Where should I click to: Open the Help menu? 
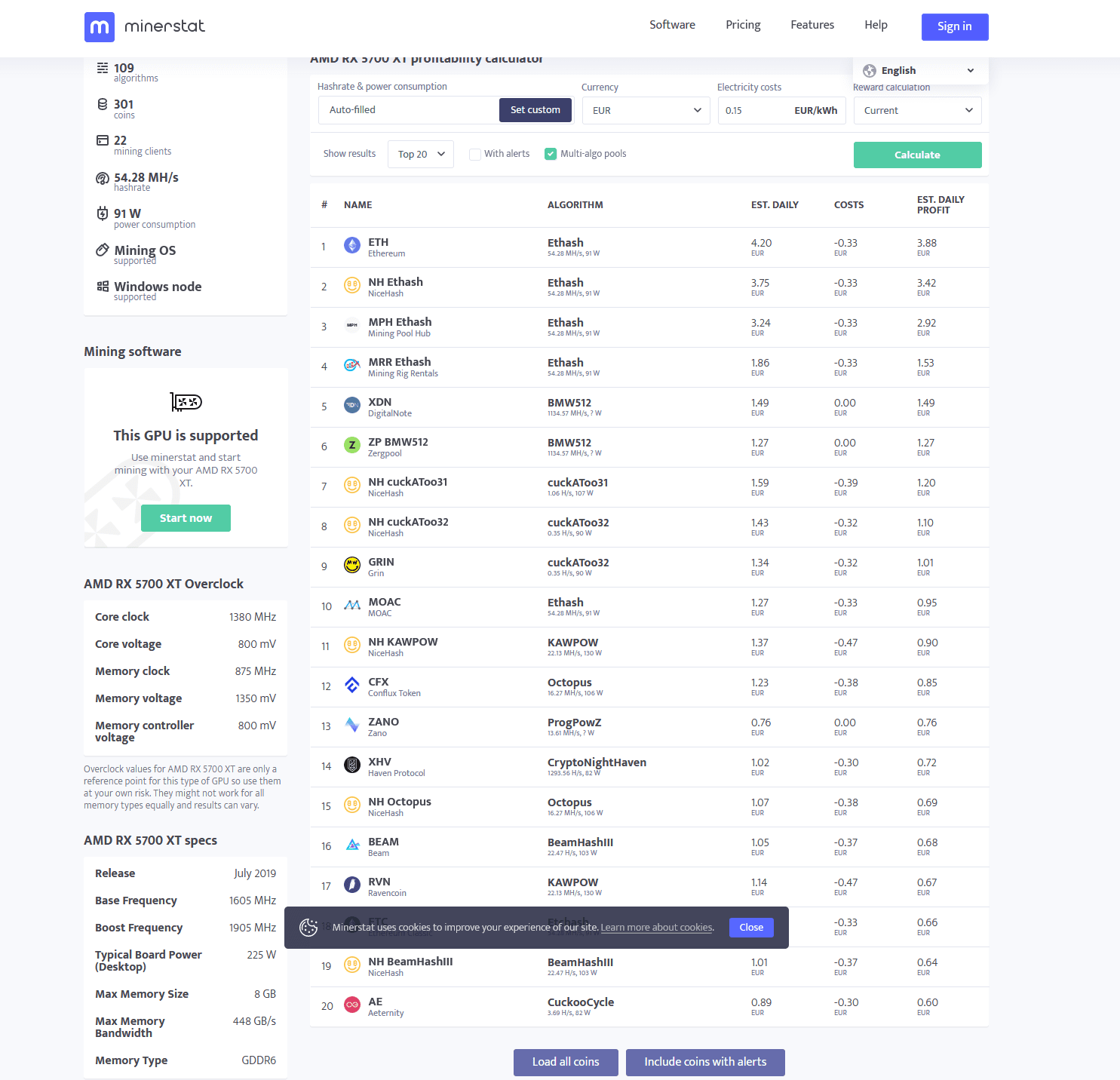click(x=876, y=25)
